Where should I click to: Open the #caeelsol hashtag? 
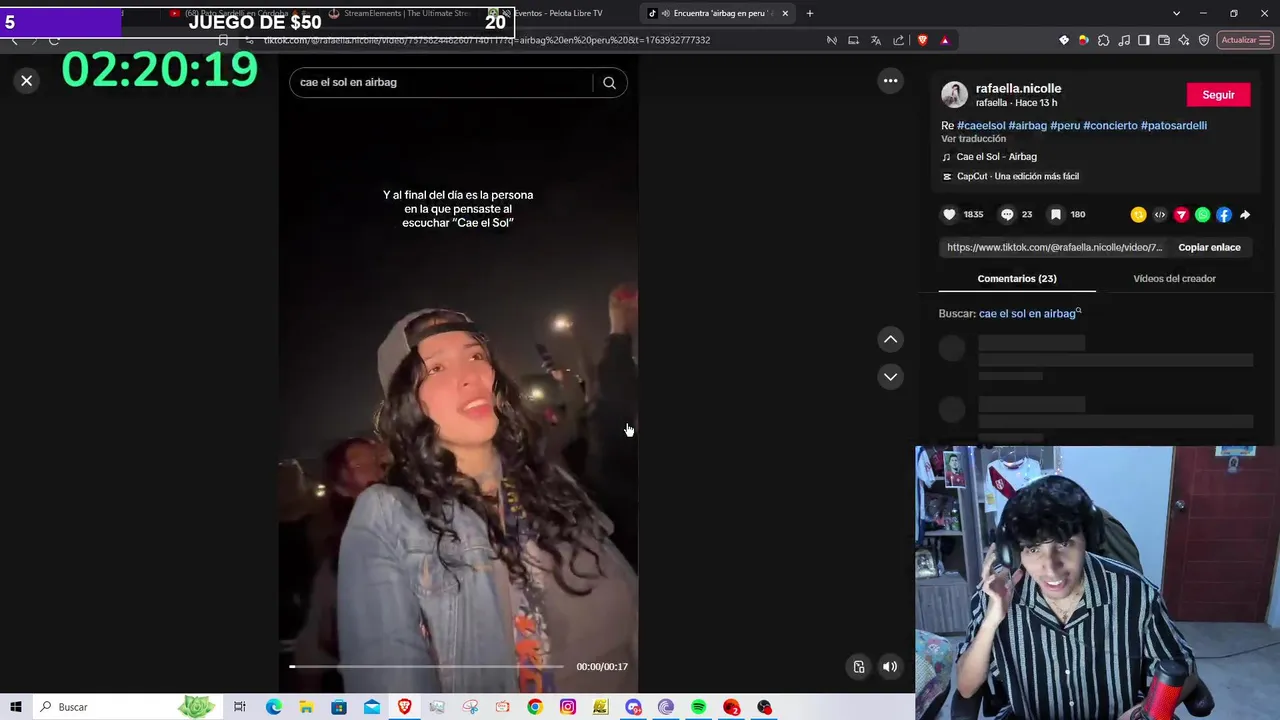click(981, 126)
